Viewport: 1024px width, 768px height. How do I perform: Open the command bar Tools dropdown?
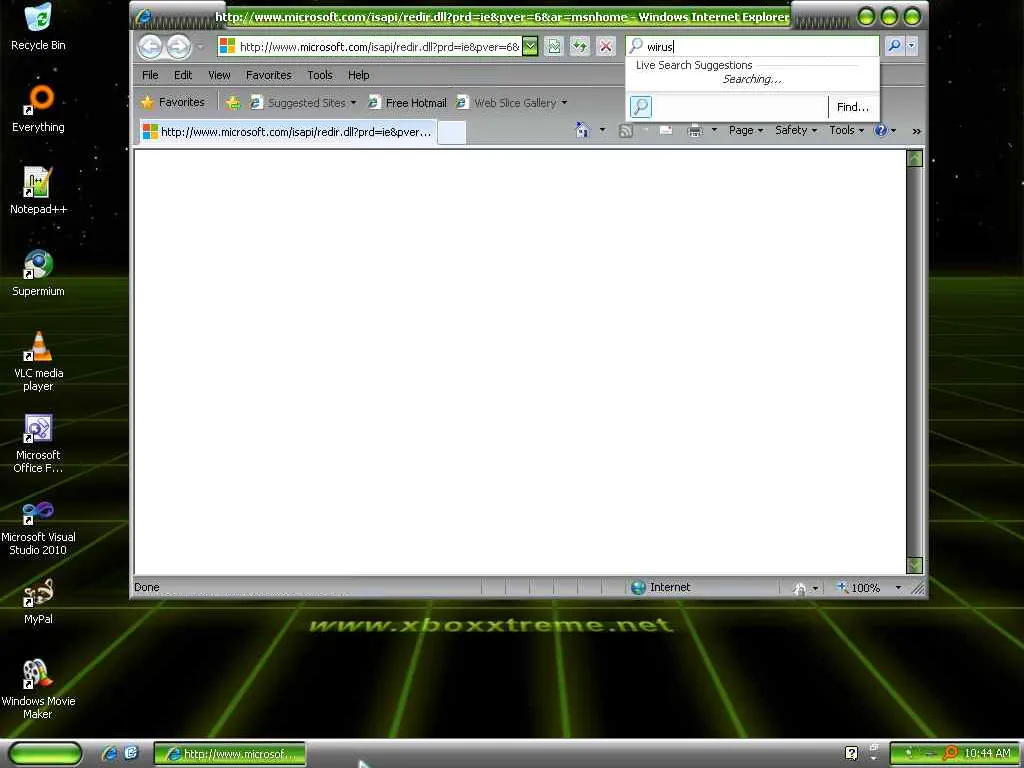pos(846,131)
